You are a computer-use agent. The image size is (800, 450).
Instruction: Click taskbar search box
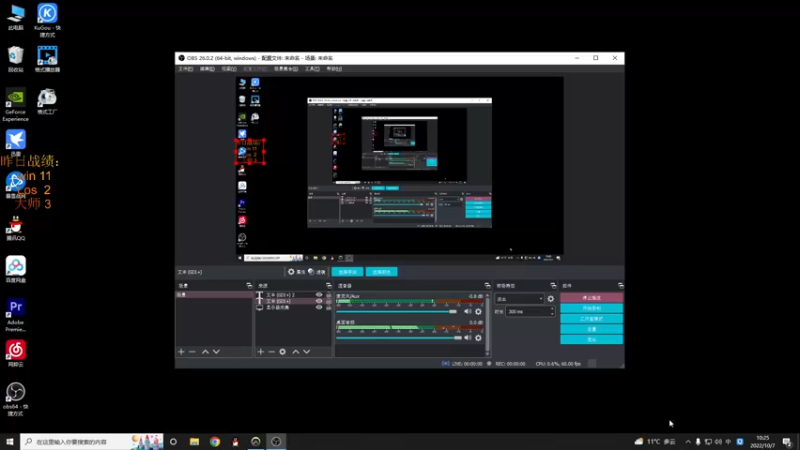click(92, 442)
